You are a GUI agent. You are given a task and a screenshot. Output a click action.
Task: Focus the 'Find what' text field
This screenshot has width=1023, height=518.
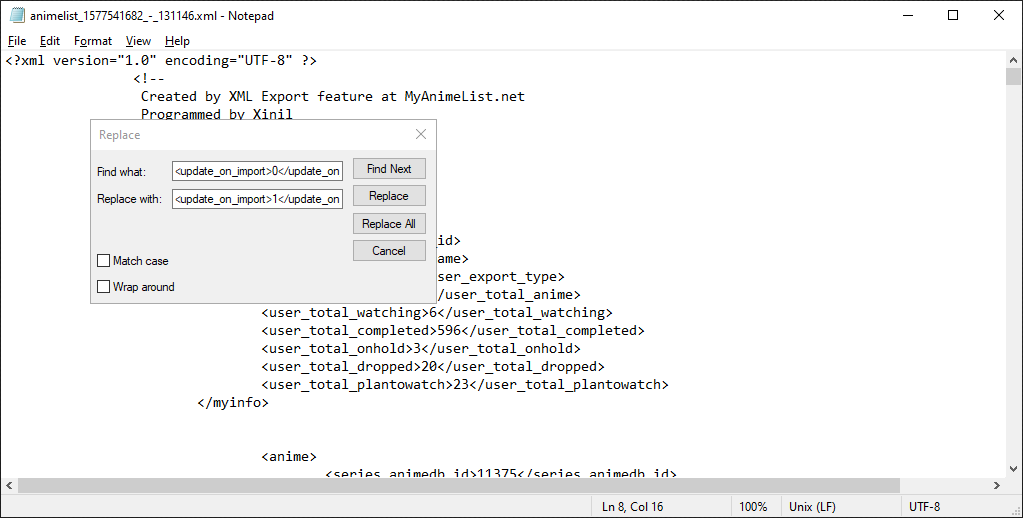[257, 171]
